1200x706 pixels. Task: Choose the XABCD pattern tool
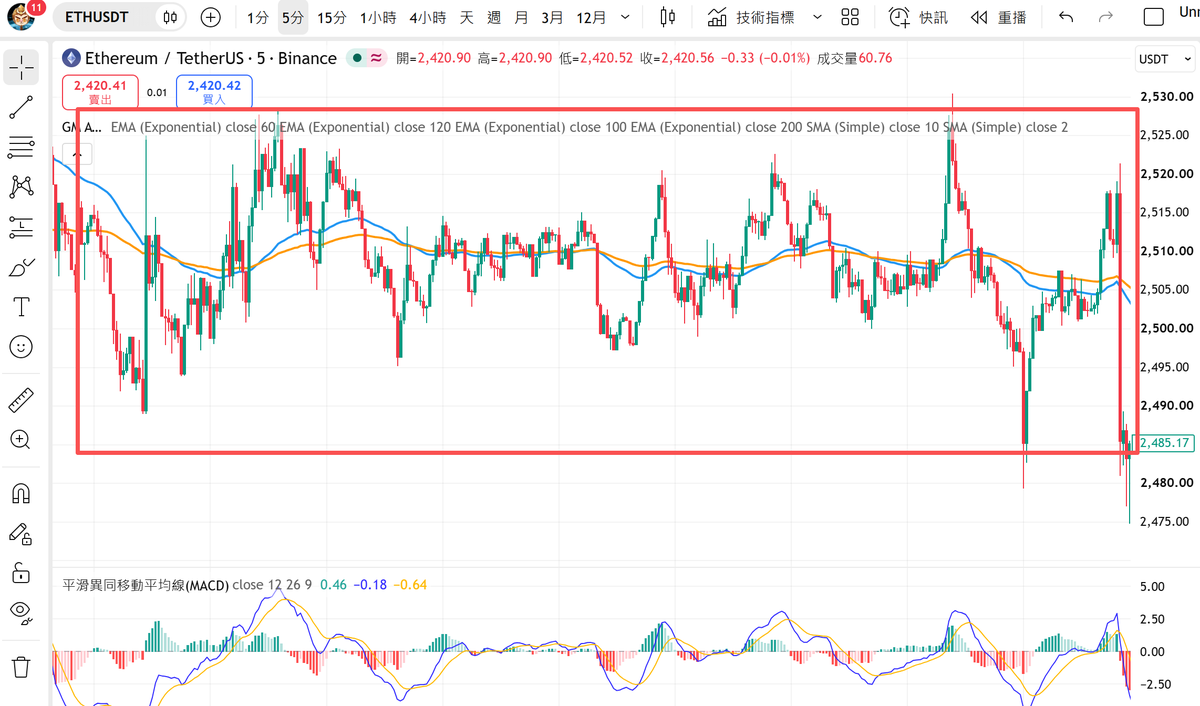coord(21,186)
